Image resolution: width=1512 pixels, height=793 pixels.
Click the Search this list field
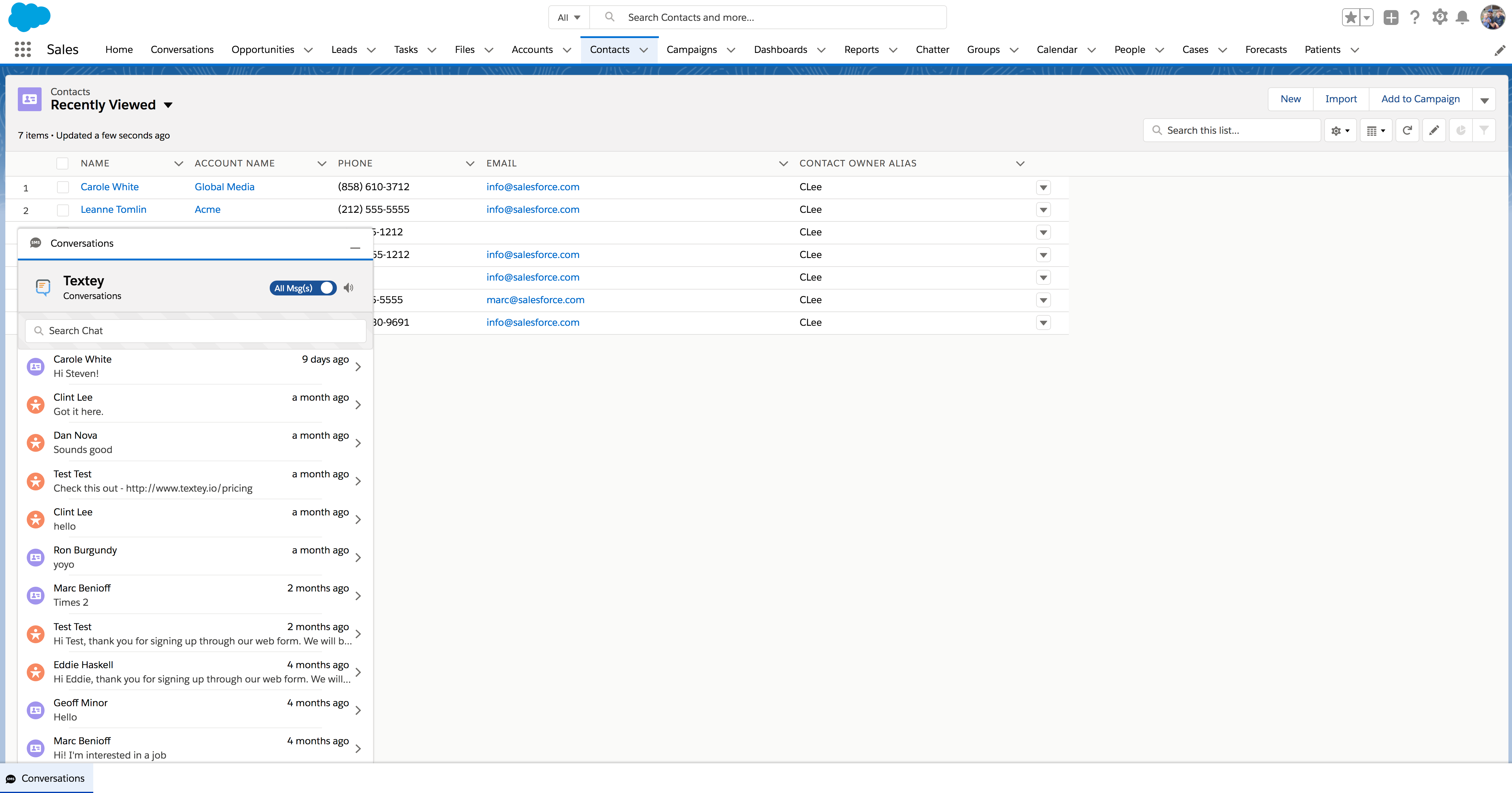[x=1232, y=130]
